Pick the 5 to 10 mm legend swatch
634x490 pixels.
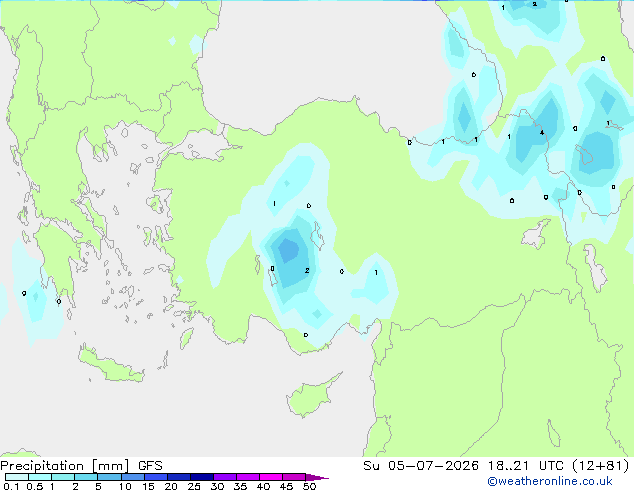coord(109,477)
